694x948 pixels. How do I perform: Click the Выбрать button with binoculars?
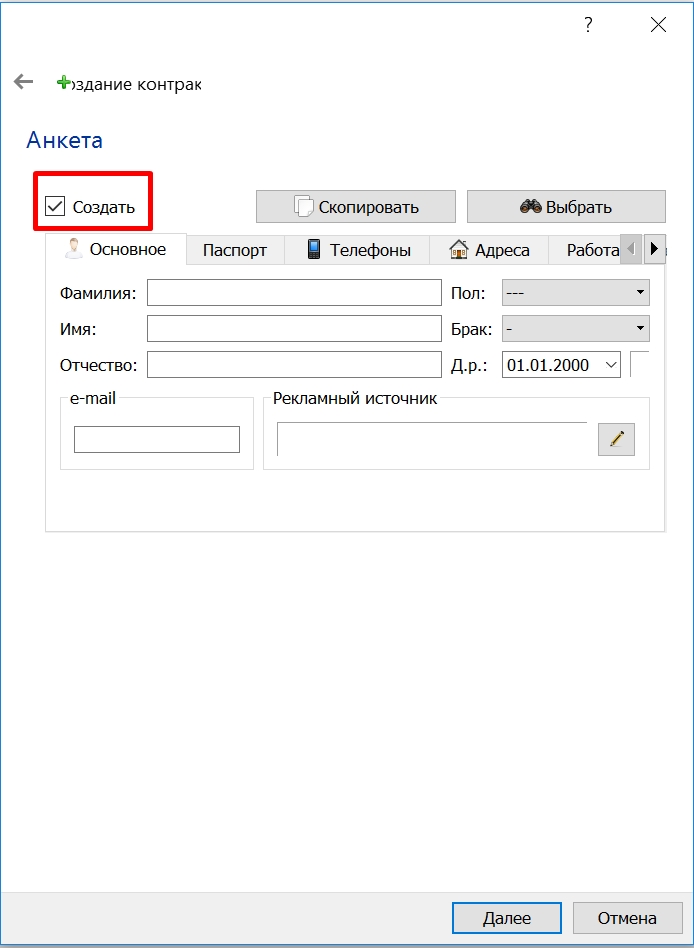[x=566, y=207]
